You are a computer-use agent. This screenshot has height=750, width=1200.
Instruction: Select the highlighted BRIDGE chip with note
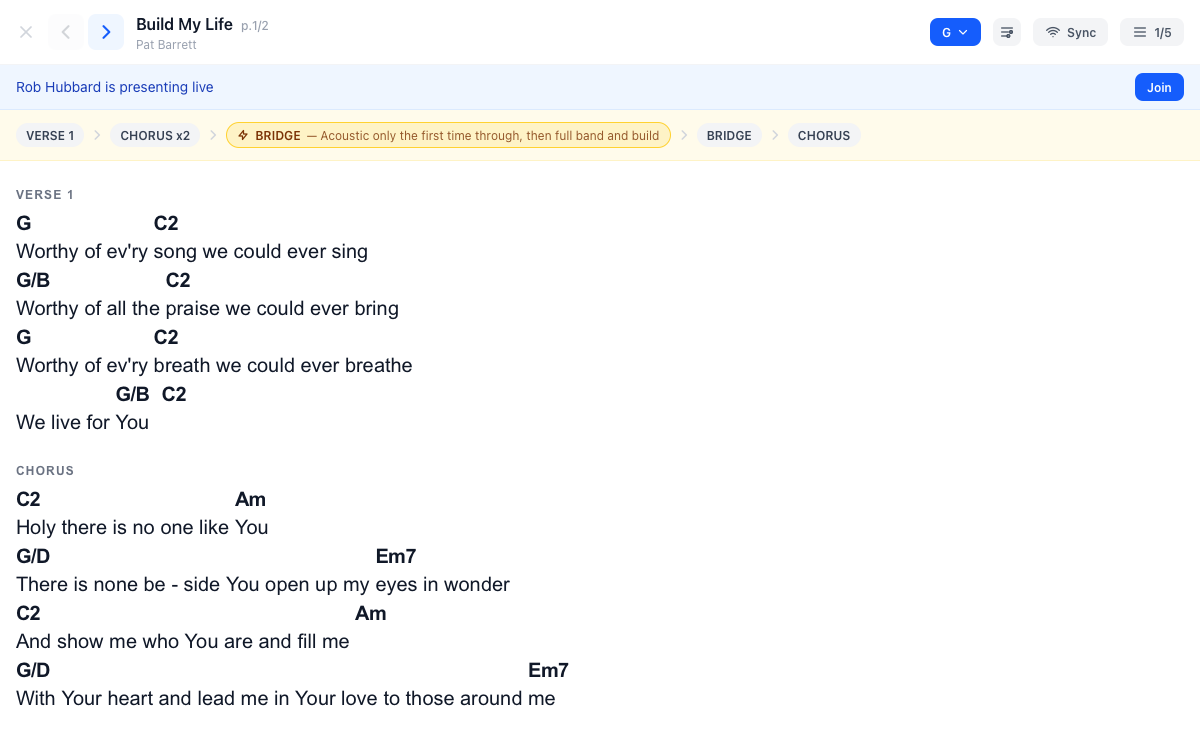(448, 135)
